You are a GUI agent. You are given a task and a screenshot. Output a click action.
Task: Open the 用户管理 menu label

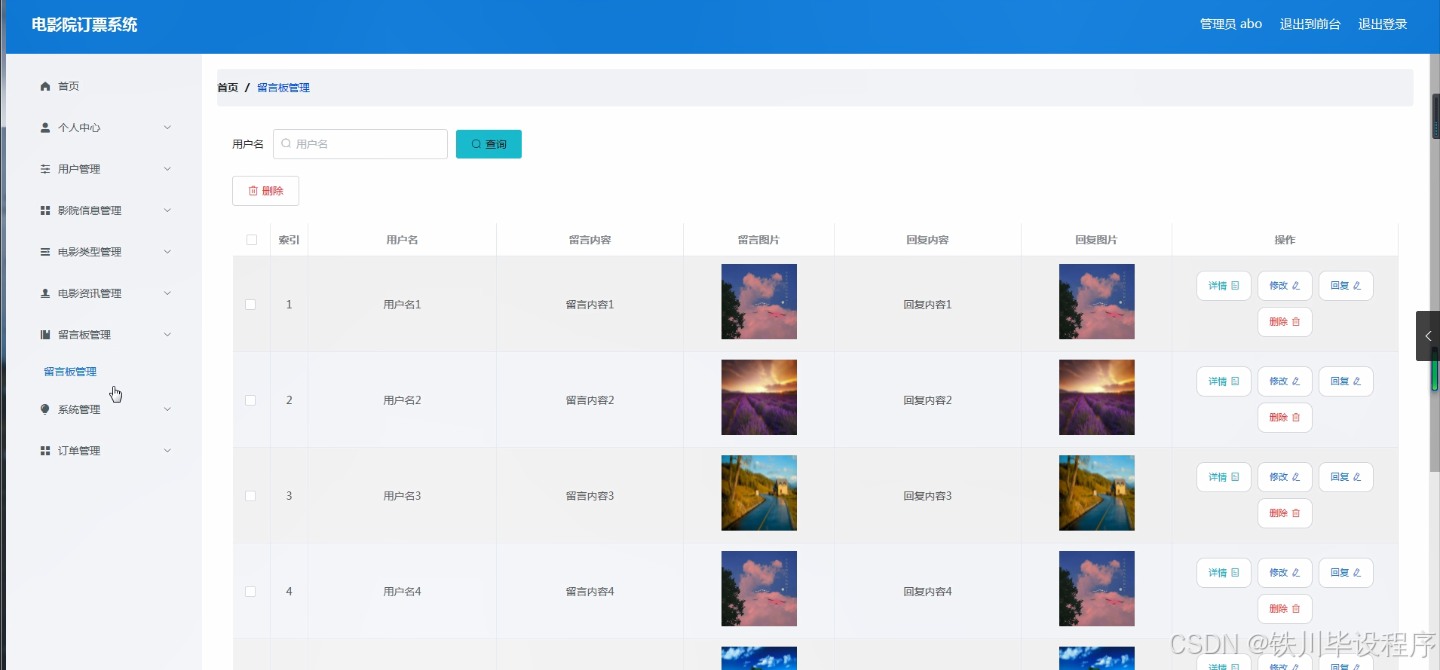coord(79,169)
